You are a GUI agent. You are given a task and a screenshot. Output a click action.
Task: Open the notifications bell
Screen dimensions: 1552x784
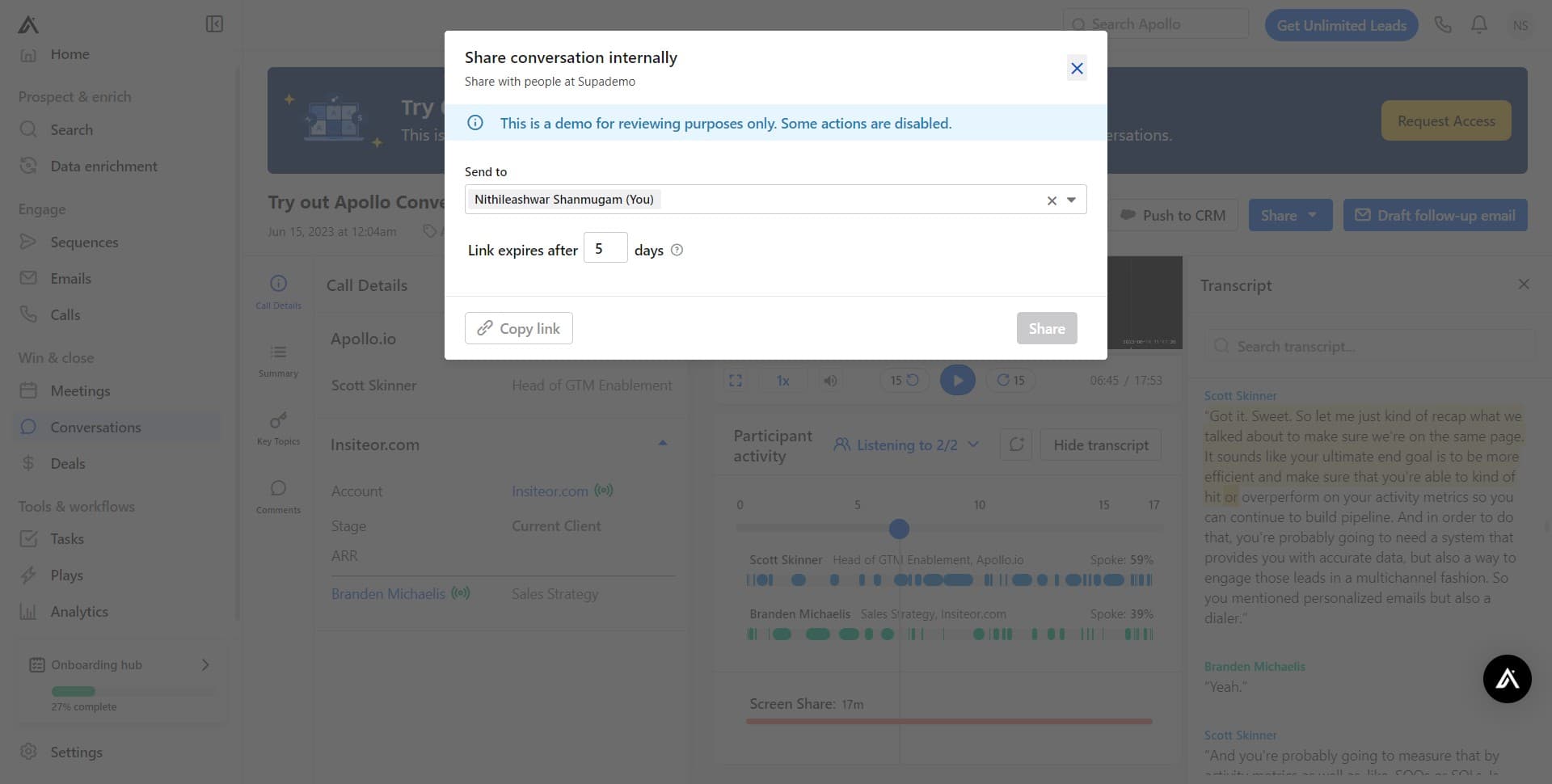(1478, 24)
